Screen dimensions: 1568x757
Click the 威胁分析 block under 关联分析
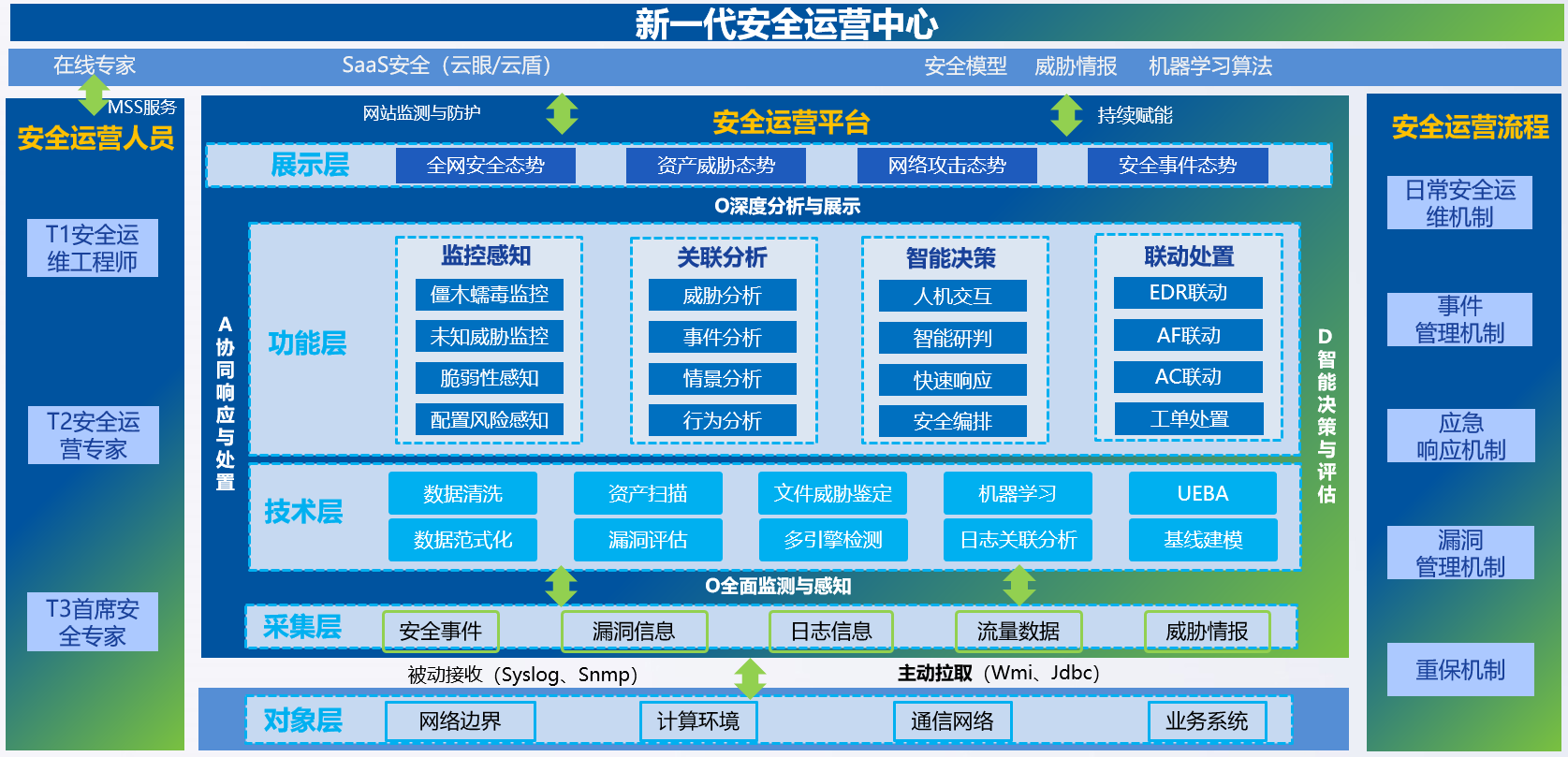[x=722, y=296]
